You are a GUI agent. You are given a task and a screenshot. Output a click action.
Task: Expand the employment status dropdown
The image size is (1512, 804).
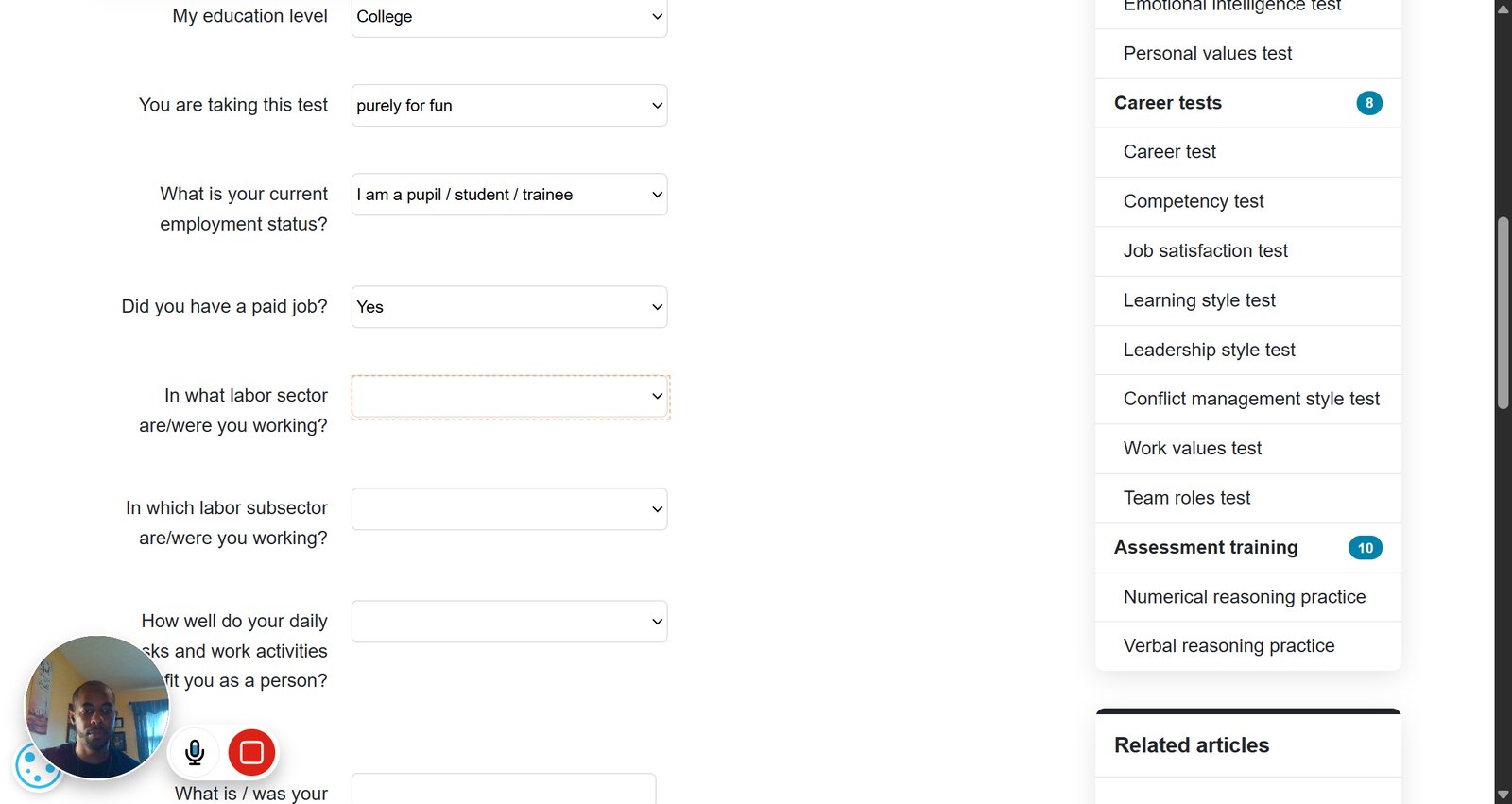click(x=509, y=195)
